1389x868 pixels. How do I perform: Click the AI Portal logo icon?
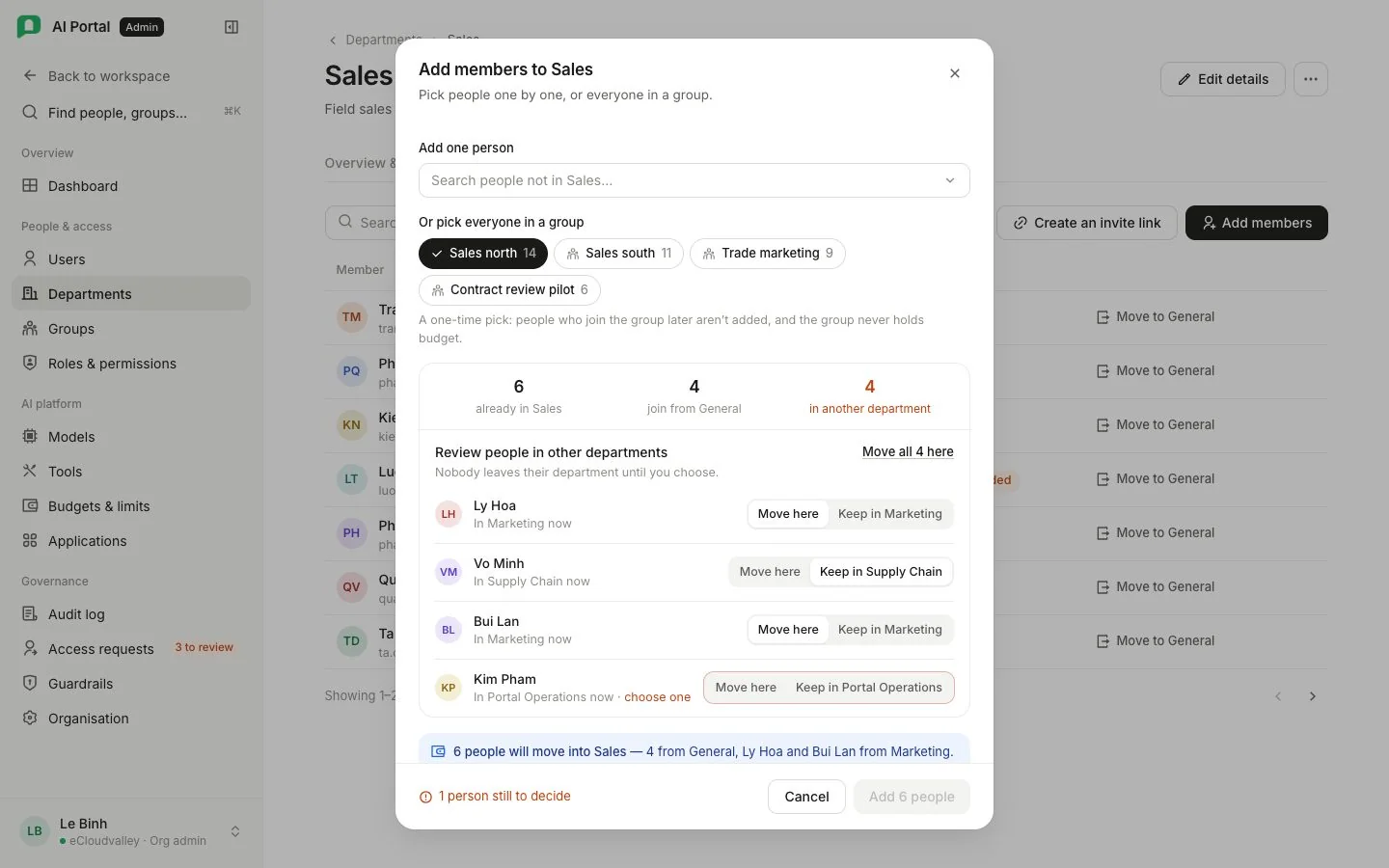29,27
